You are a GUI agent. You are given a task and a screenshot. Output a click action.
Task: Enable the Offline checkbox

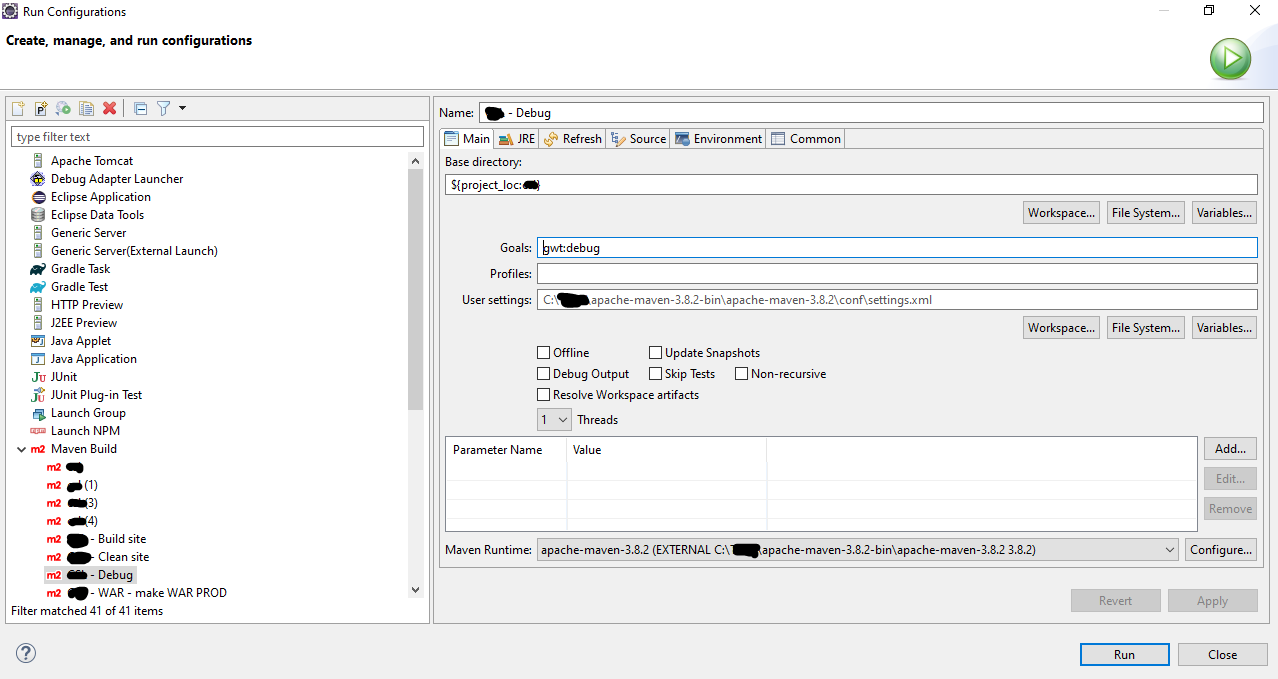point(544,353)
